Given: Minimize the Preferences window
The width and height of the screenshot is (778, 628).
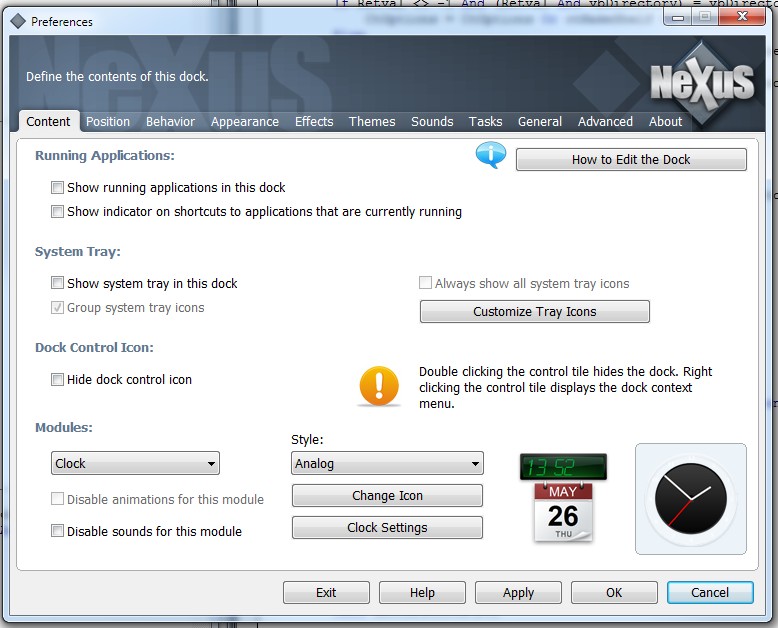Looking at the screenshot, I should 678,17.
